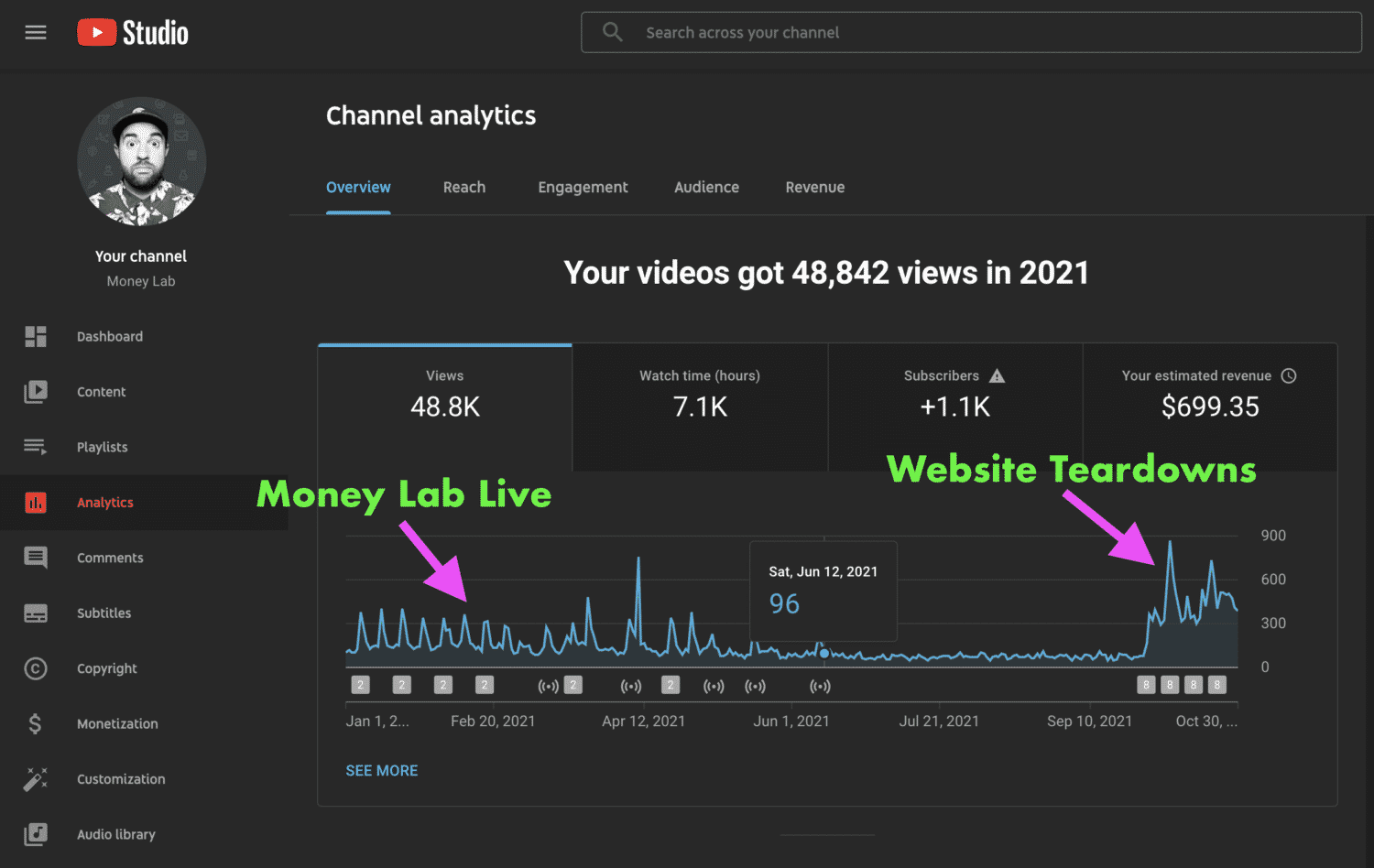Switch to the Engagement tab
1374x868 pixels.
583,187
